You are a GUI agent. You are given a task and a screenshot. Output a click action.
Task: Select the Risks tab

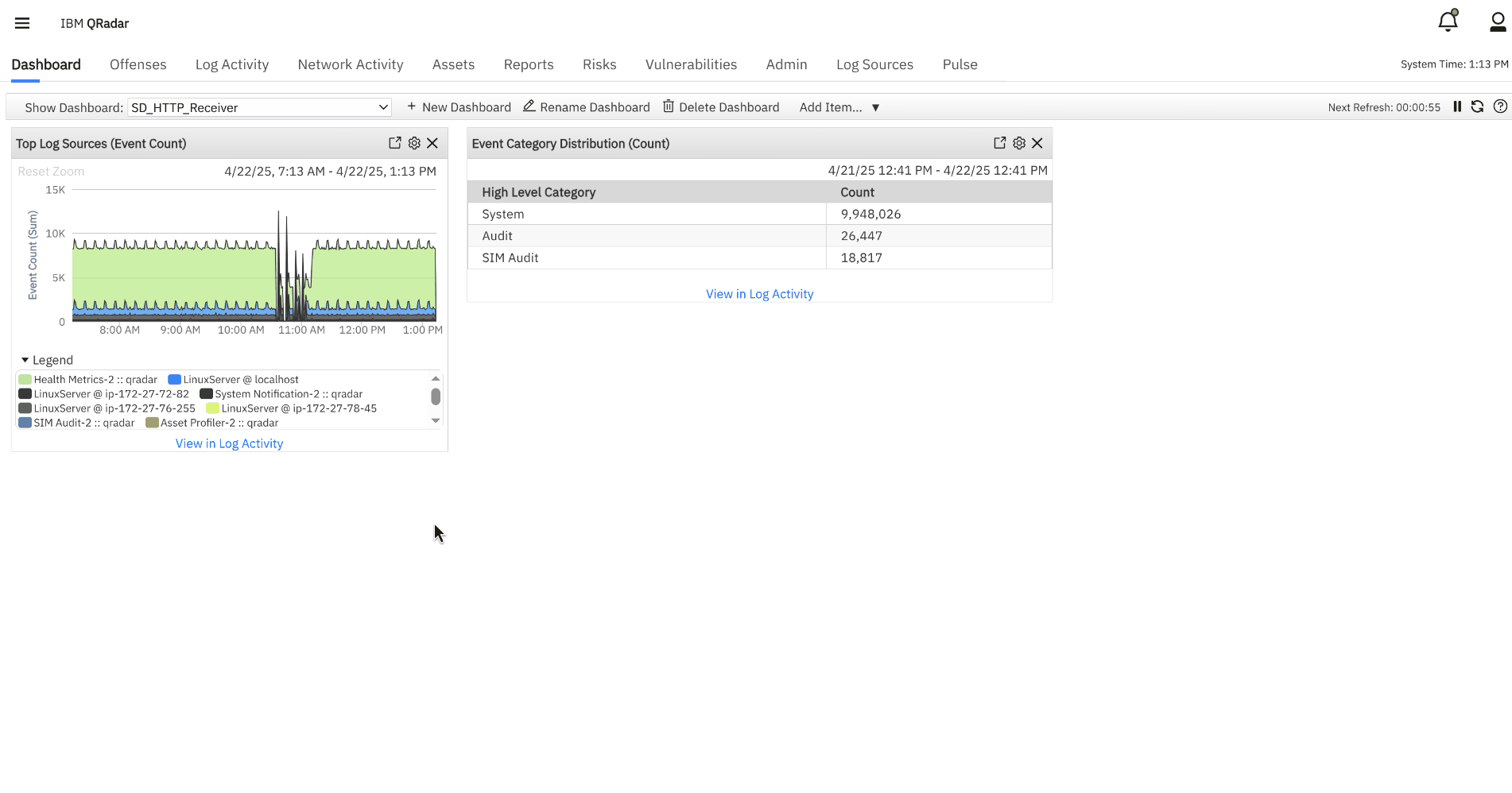(x=599, y=64)
